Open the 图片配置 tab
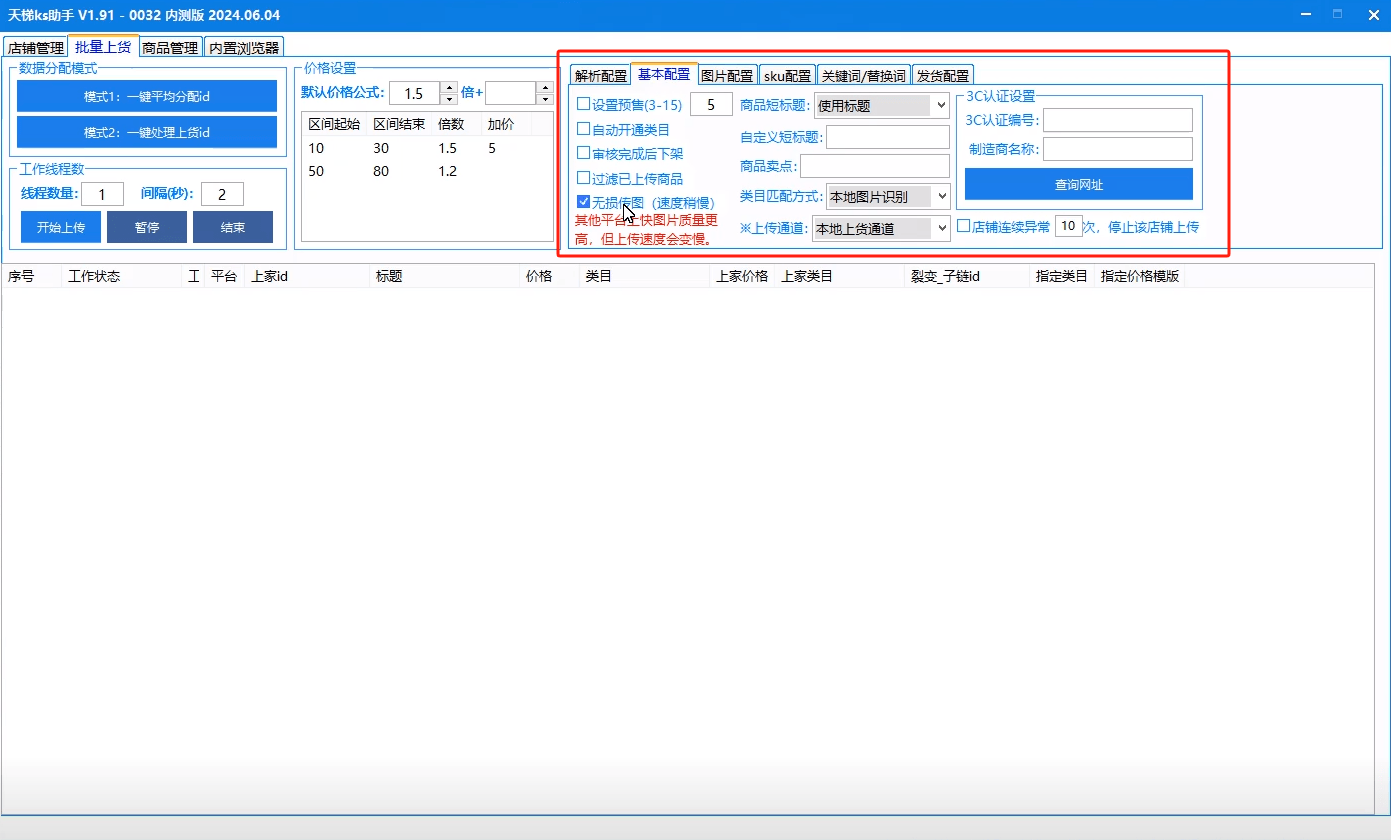 click(726, 75)
